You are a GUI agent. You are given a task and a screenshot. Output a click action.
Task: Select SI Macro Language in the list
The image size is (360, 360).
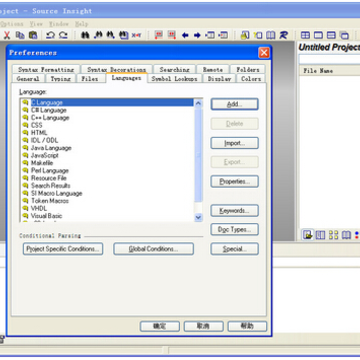pyautogui.click(x=56, y=193)
